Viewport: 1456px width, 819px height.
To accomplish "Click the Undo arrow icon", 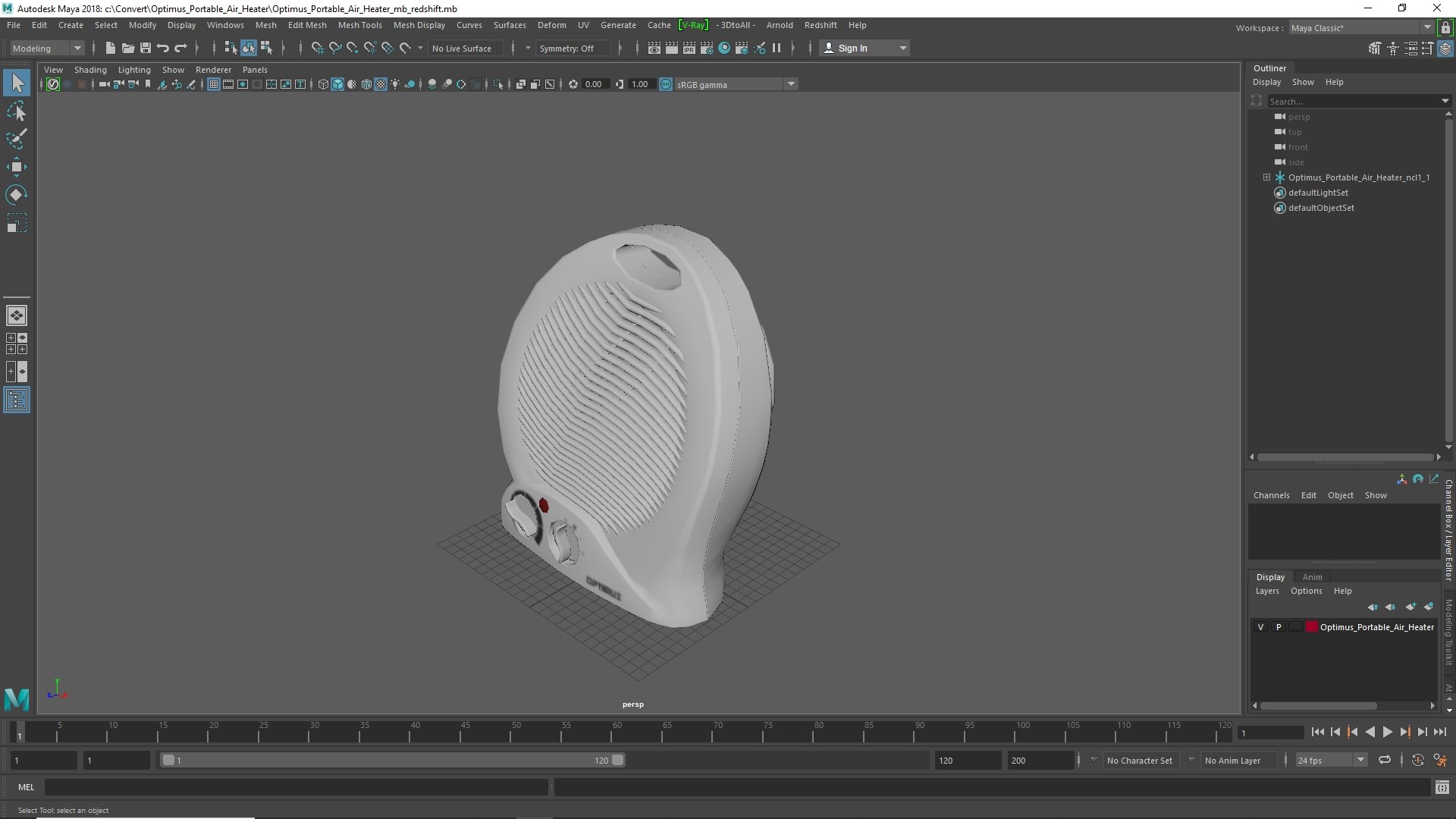I will pos(163,48).
